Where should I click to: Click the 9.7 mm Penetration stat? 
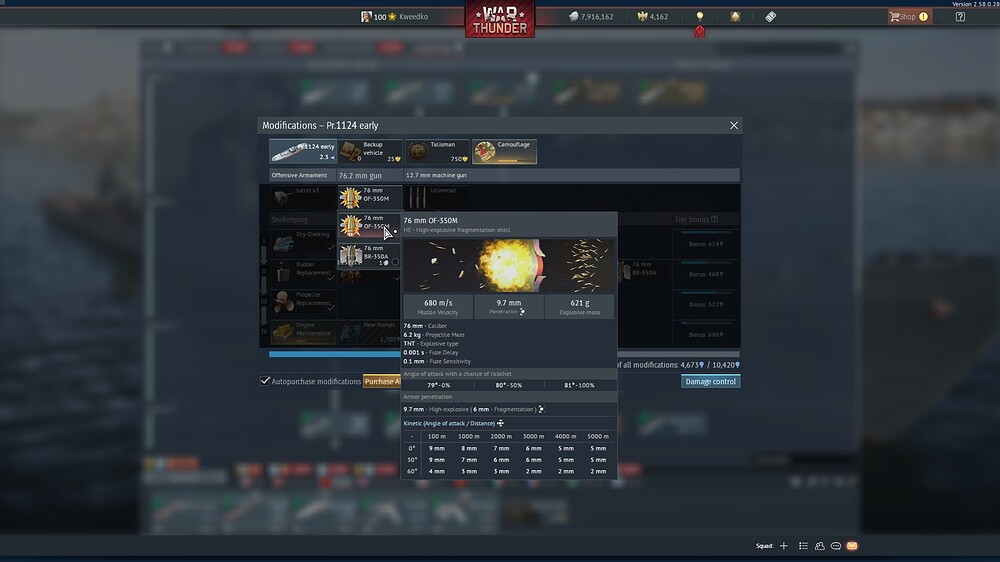pyautogui.click(x=509, y=307)
